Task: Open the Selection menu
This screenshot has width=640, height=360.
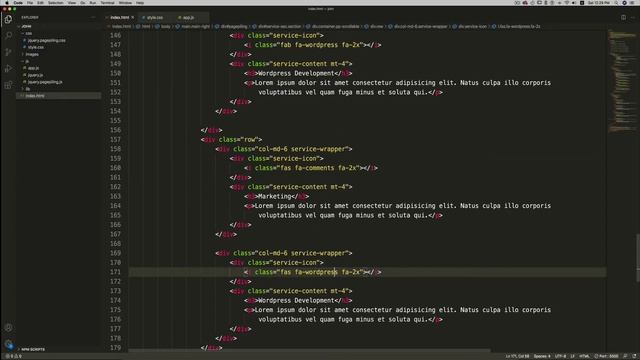Action: [x=56, y=3]
